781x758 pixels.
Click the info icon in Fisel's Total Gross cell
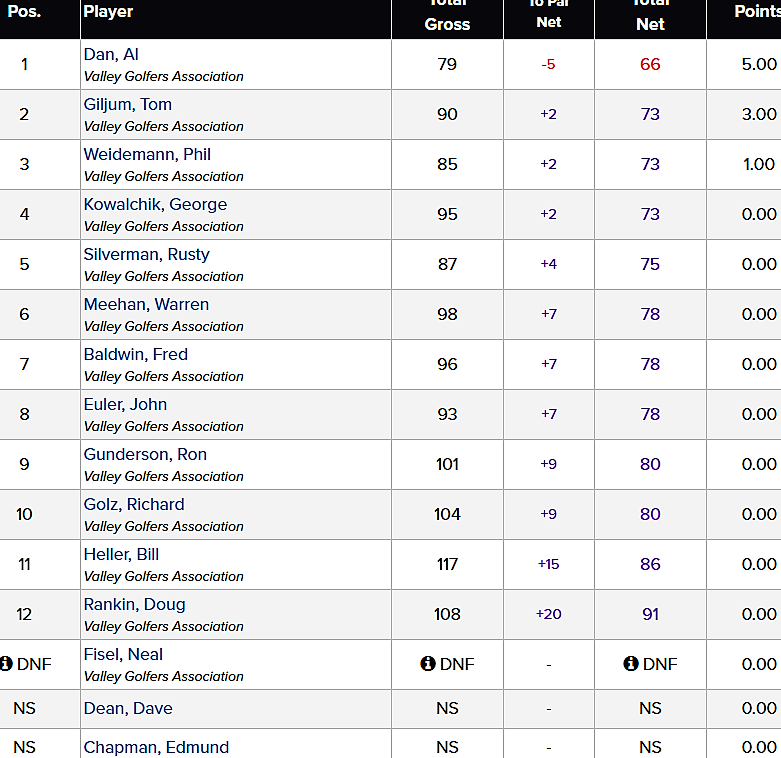[428, 664]
